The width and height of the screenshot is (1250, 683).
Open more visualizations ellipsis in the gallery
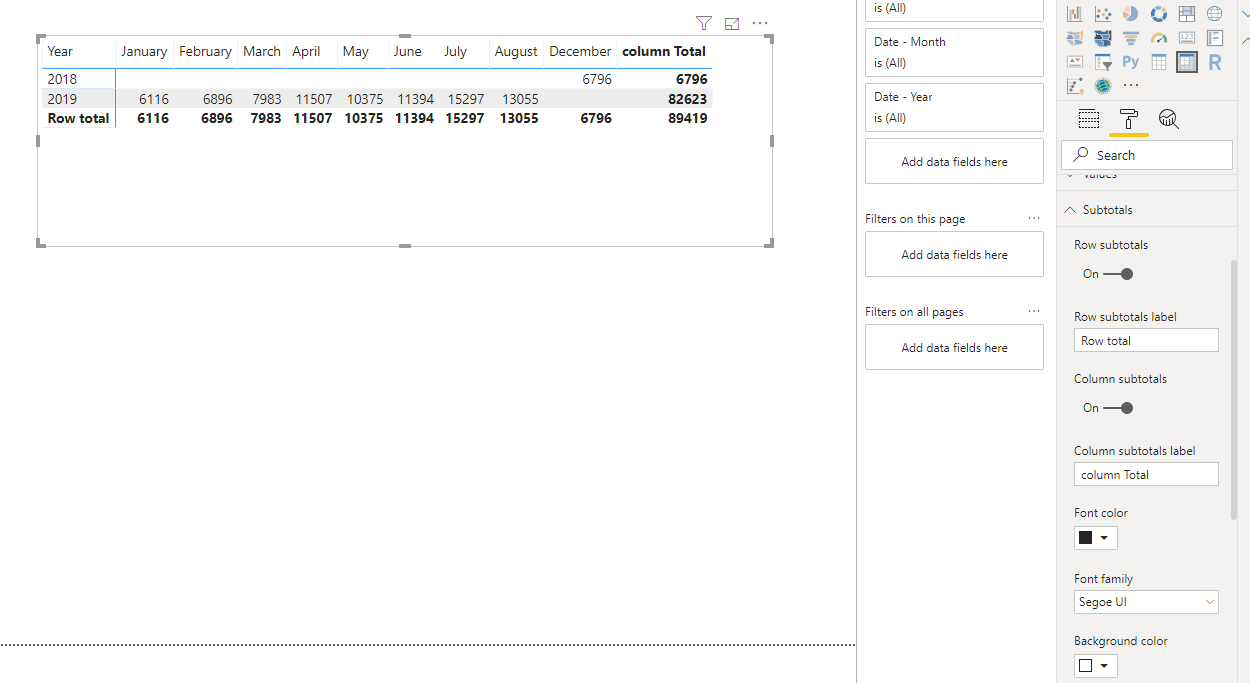click(x=1131, y=85)
